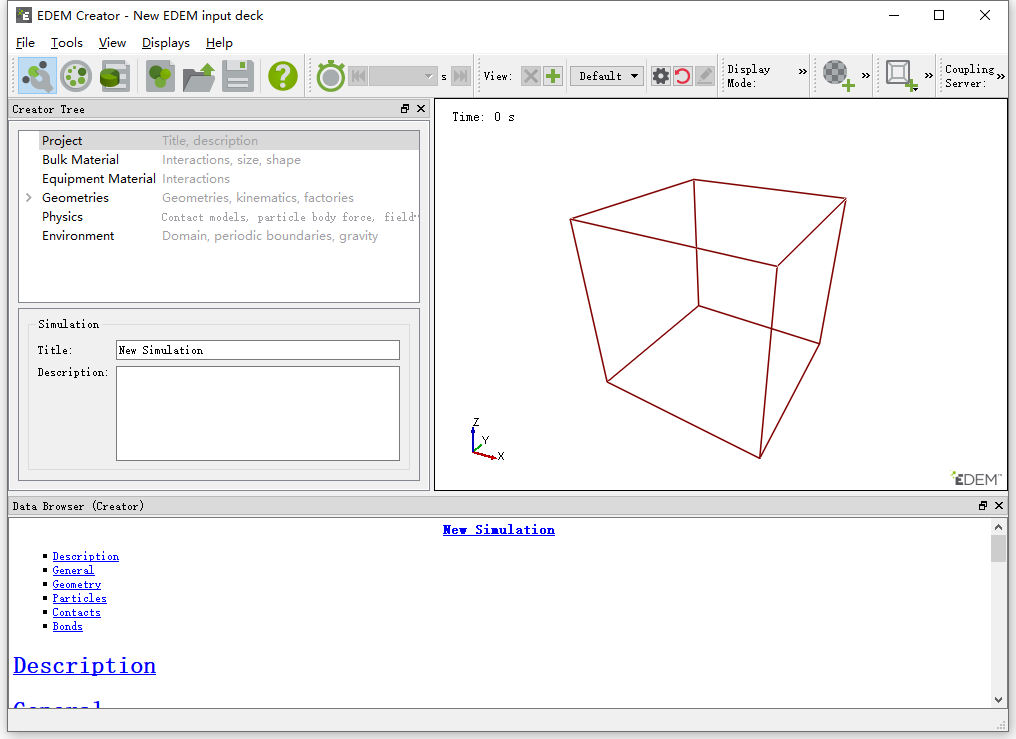Follow the Contacts link in Data Browser
1016x739 pixels.
click(76, 612)
